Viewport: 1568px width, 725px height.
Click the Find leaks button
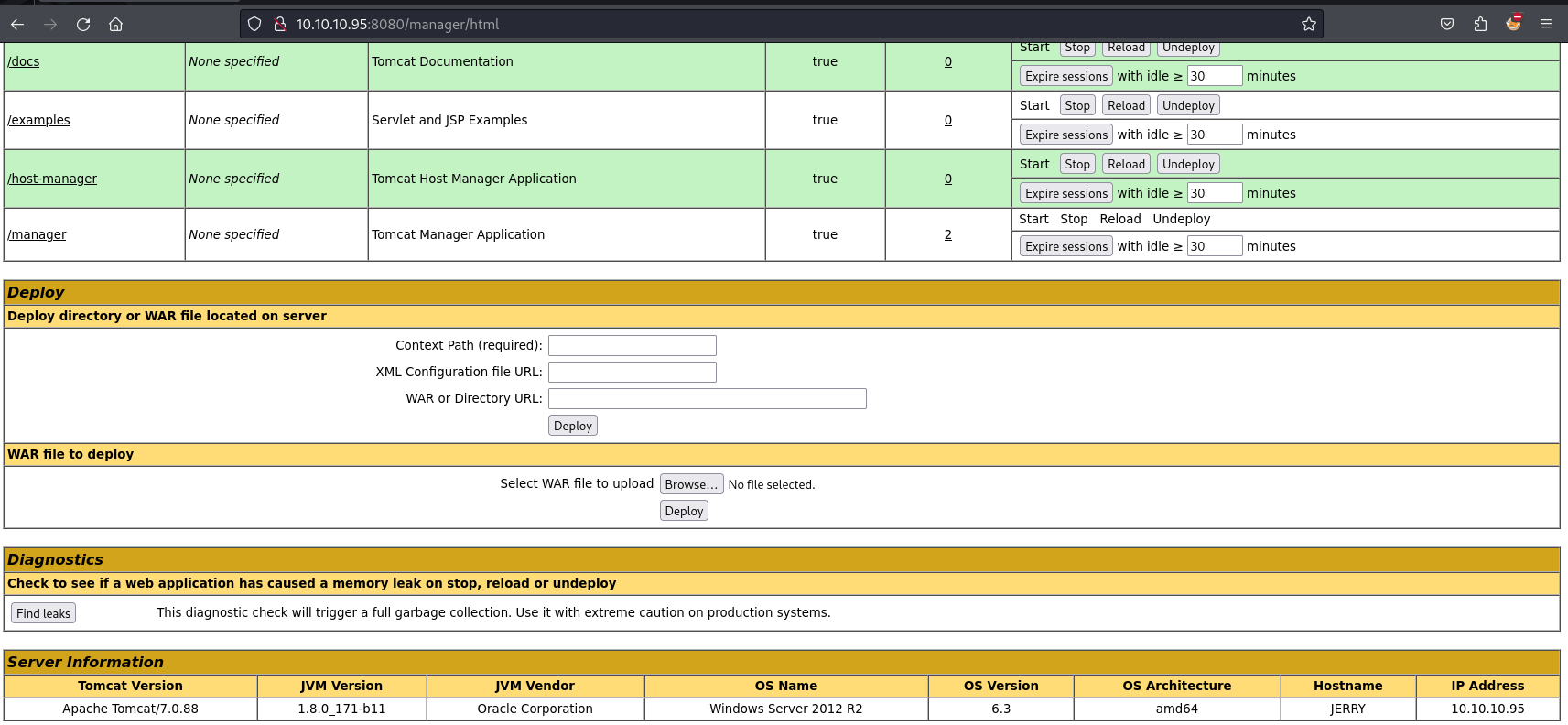tap(43, 613)
